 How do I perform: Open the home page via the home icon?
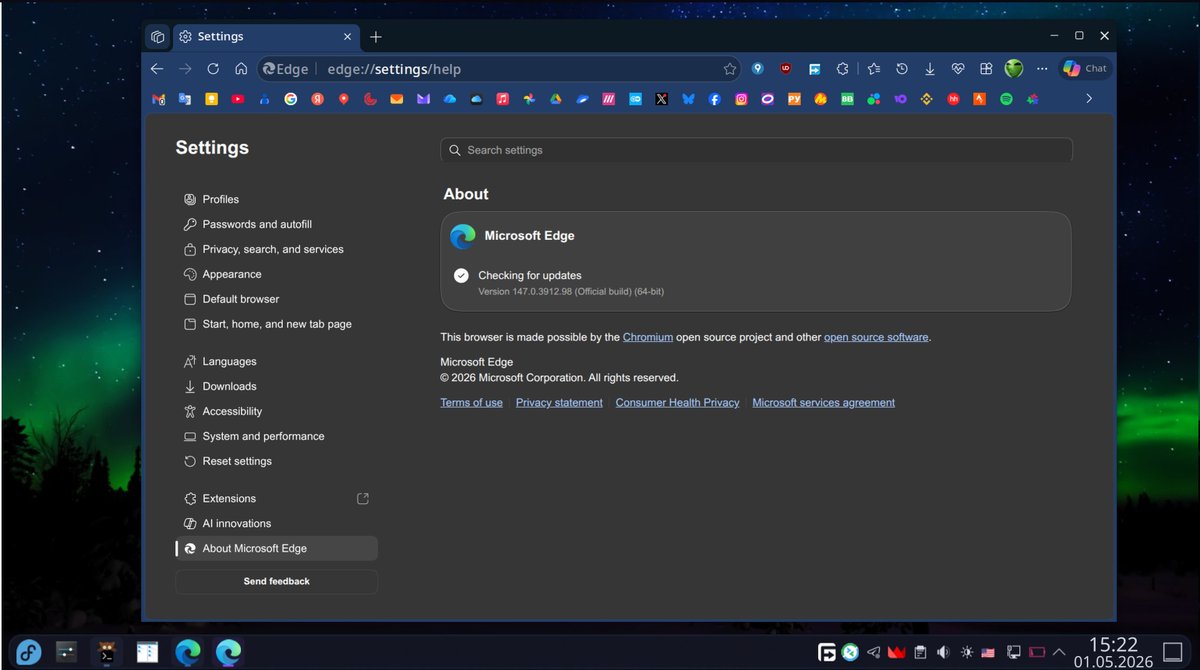coord(241,69)
